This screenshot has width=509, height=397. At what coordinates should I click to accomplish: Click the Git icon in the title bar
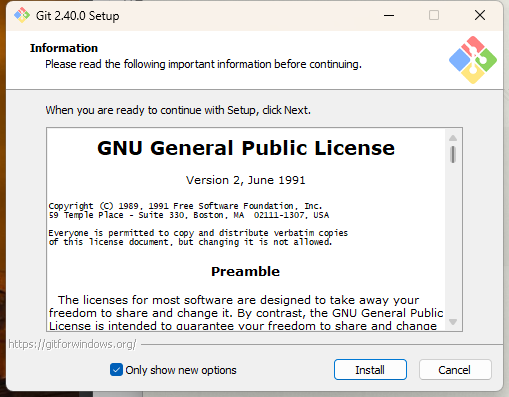tap(22, 15)
